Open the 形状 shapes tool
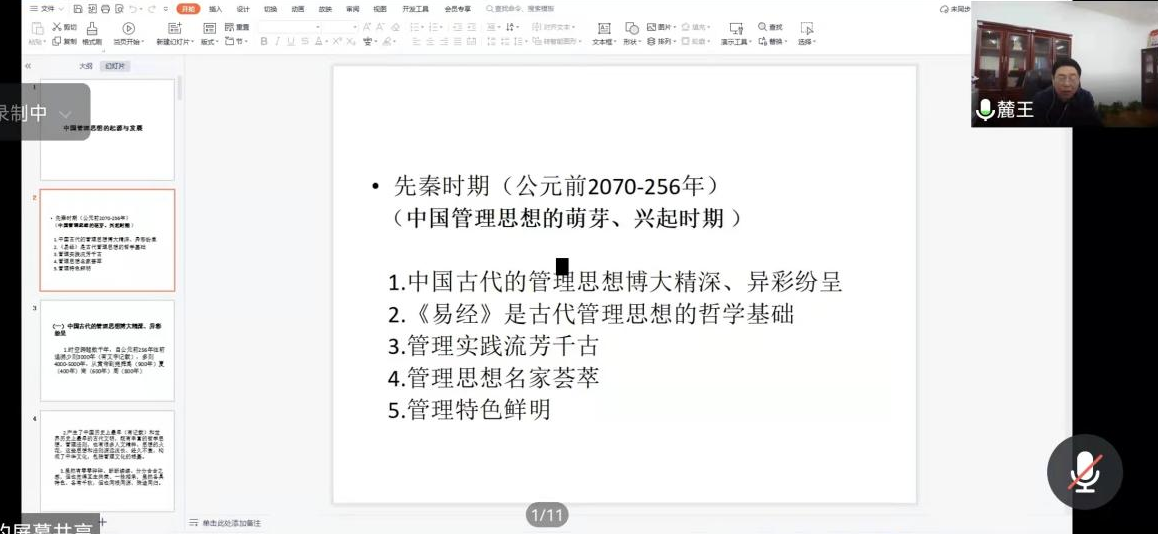Image resolution: width=1159 pixels, height=536 pixels. [631, 34]
